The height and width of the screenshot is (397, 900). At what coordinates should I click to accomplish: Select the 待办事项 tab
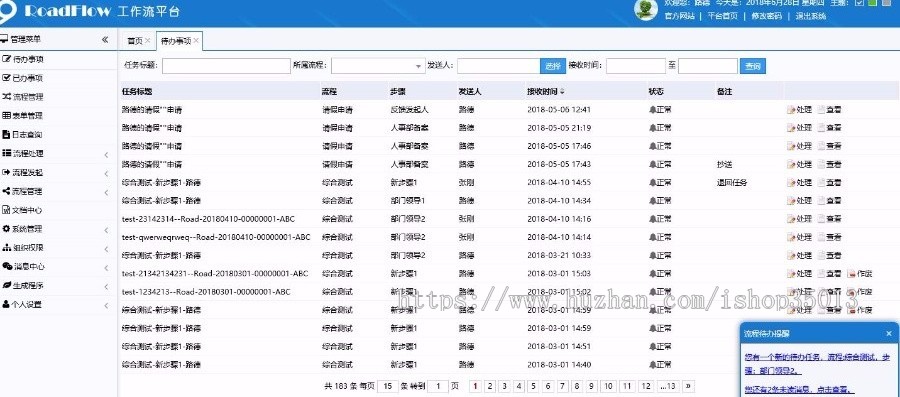click(176, 41)
